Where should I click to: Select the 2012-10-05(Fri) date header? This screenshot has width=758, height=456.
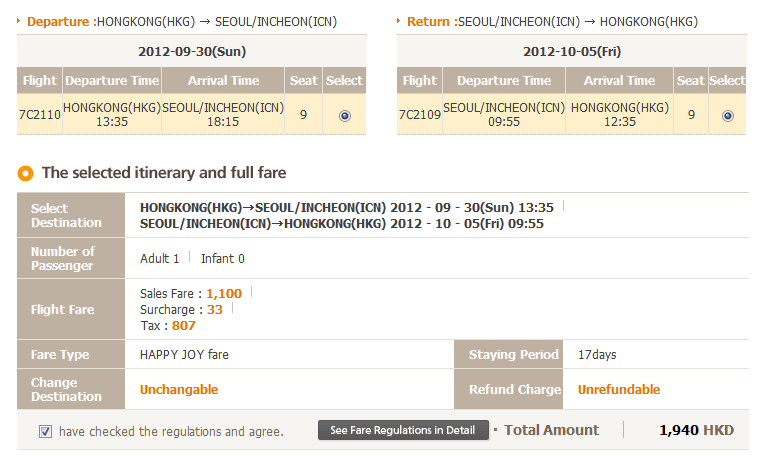click(571, 51)
